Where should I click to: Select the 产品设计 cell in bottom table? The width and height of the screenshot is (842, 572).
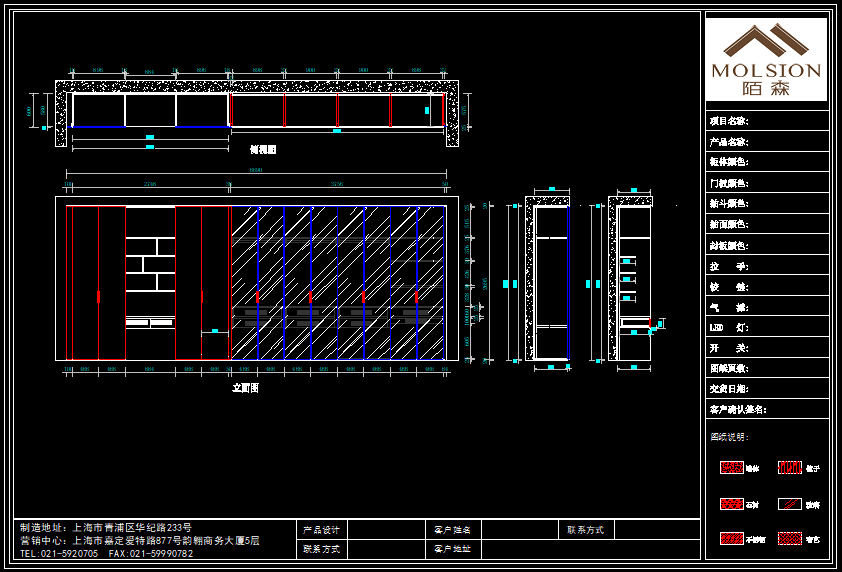click(322, 530)
